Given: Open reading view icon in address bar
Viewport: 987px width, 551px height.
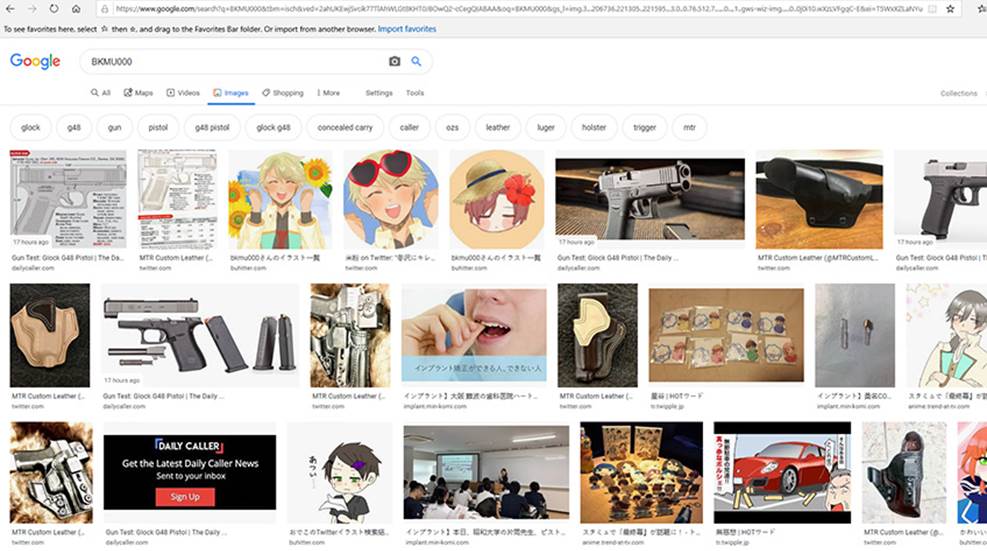Looking at the screenshot, I should (x=933, y=9).
